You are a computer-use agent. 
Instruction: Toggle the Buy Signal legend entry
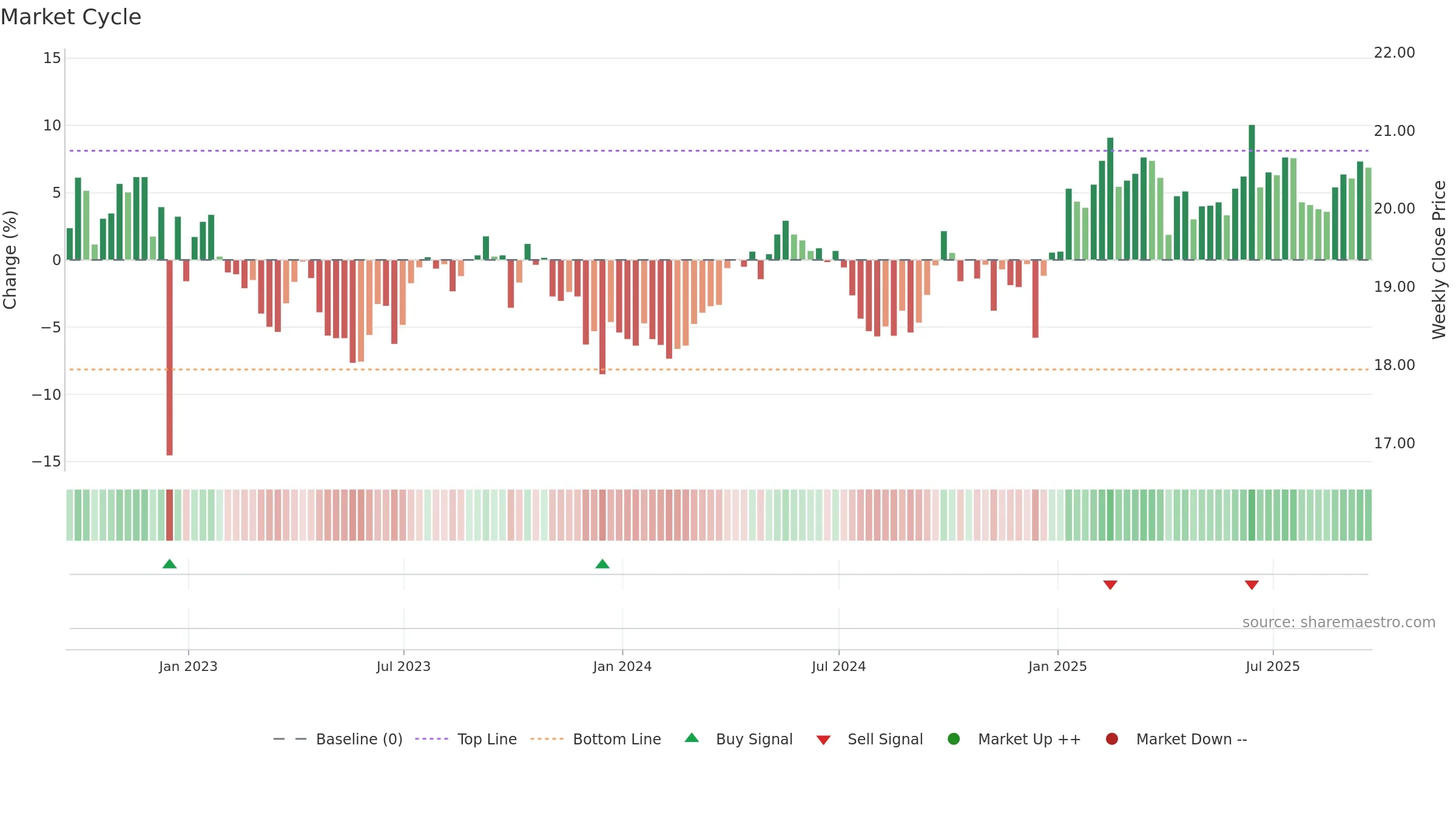pos(738,739)
